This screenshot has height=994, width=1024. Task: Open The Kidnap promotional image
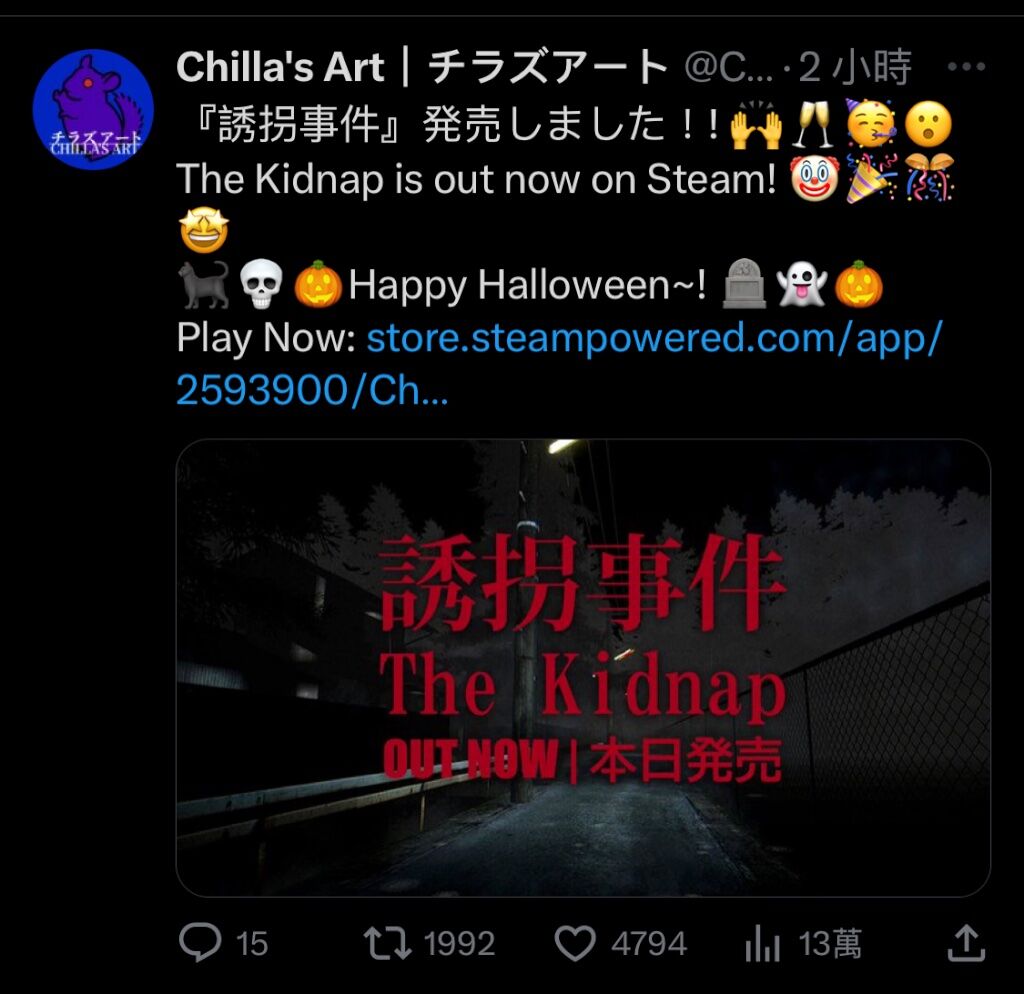tap(583, 667)
